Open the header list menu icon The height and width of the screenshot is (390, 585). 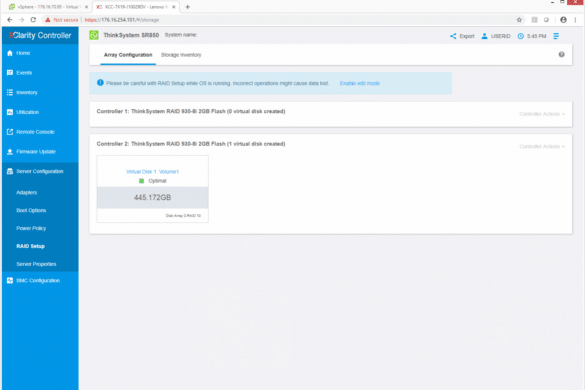[x=556, y=36]
